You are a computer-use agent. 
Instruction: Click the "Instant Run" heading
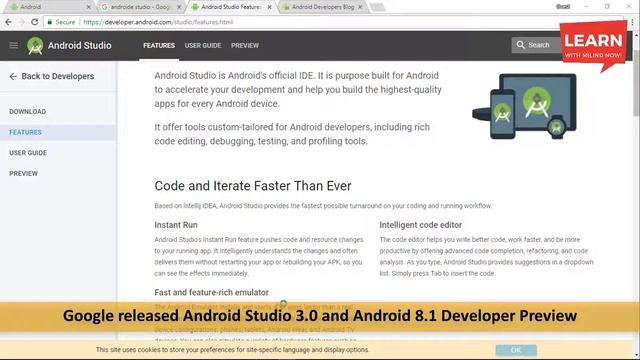tap(176, 225)
